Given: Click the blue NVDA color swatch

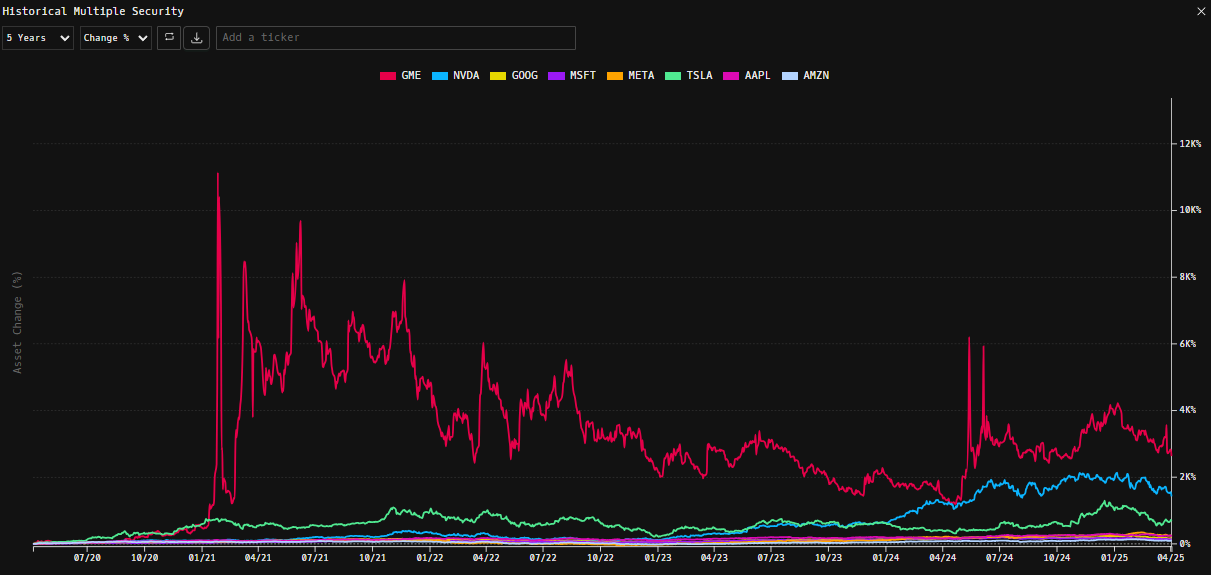Looking at the screenshot, I should 440,76.
